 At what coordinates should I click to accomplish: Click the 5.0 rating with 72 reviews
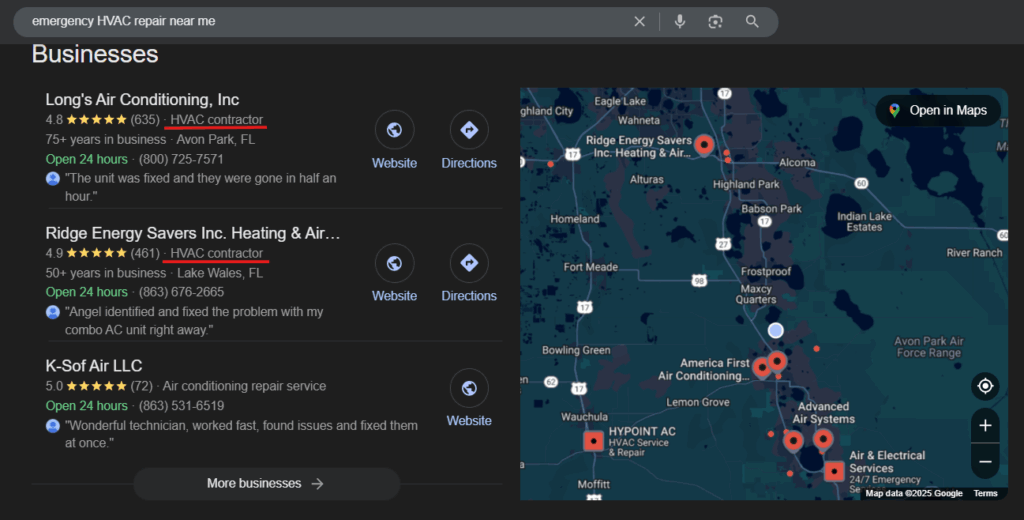coord(99,386)
